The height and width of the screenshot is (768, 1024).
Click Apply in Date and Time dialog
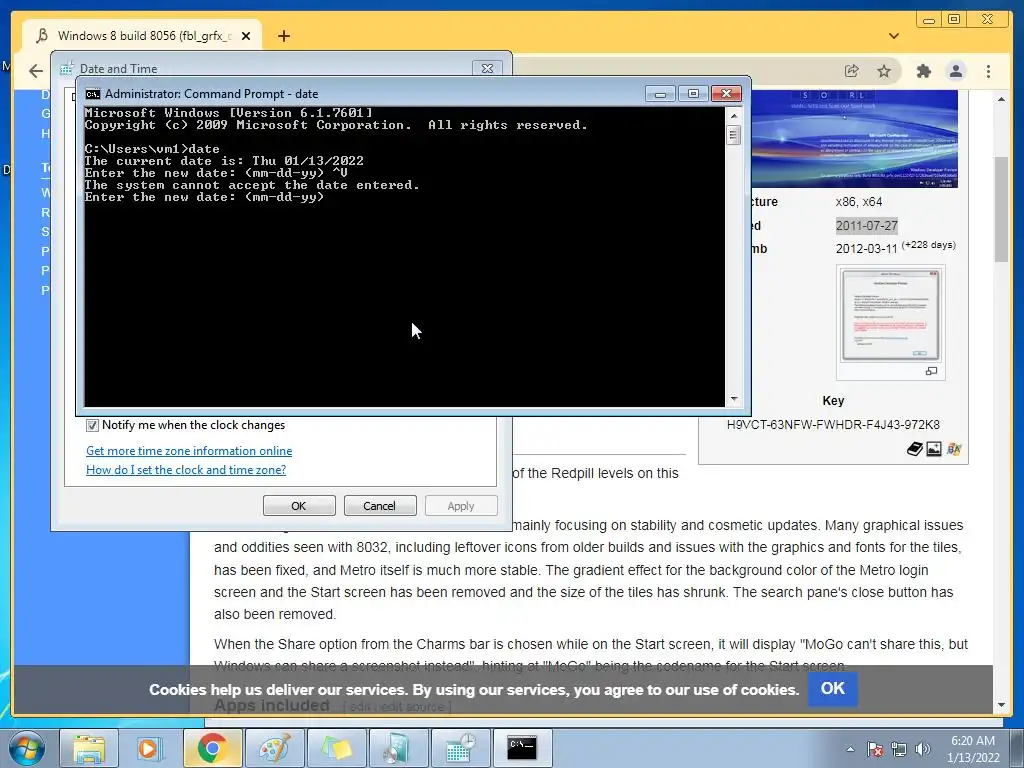pyautogui.click(x=461, y=505)
